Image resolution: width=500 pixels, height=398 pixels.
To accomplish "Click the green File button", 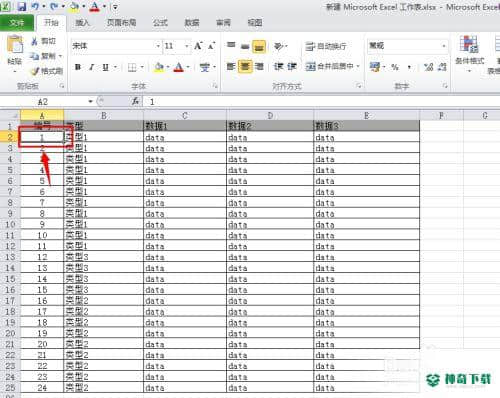I will tap(17, 23).
